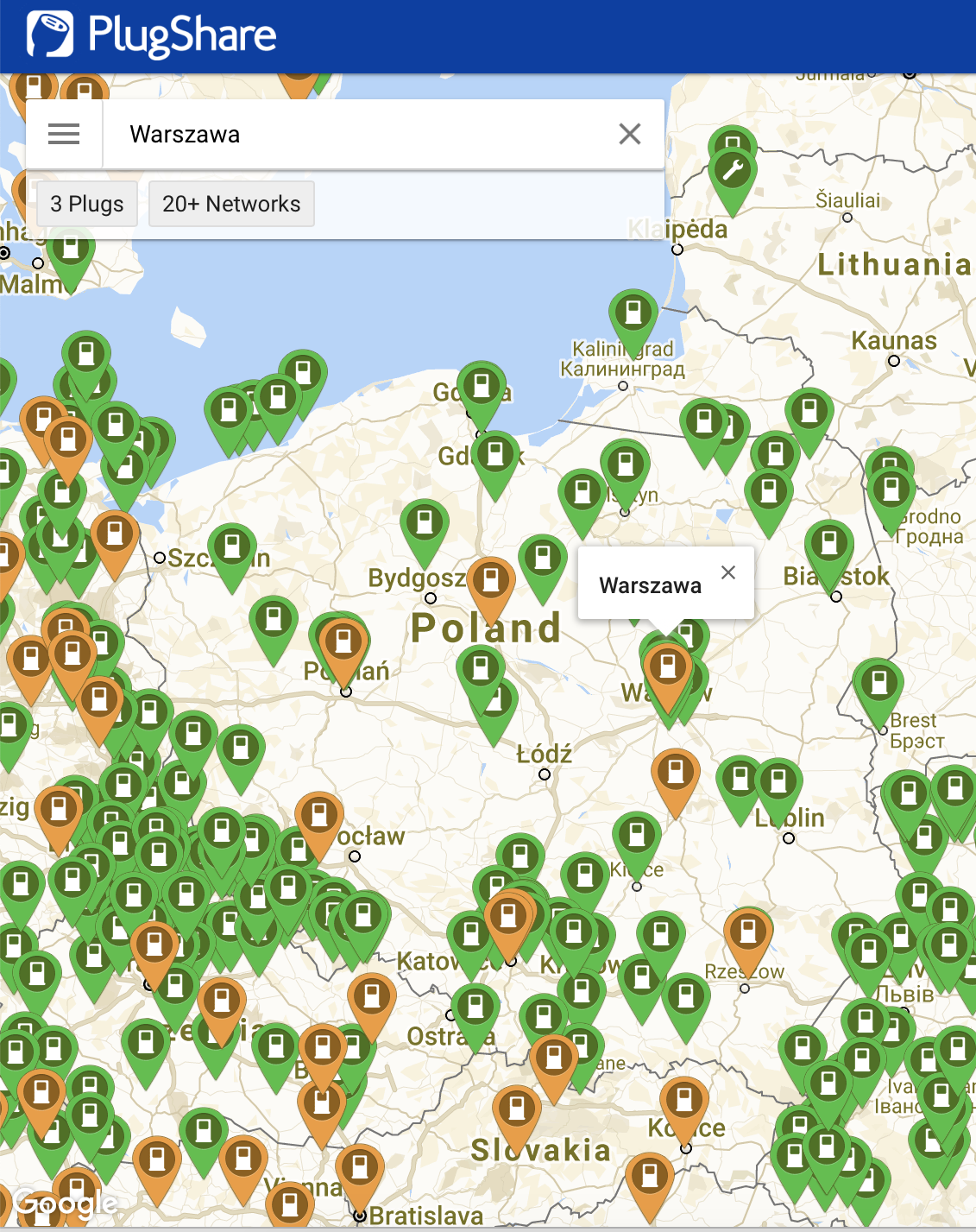This screenshot has width=976, height=1232.
Task: Click the Šiauliai city label
Action: click(x=848, y=200)
